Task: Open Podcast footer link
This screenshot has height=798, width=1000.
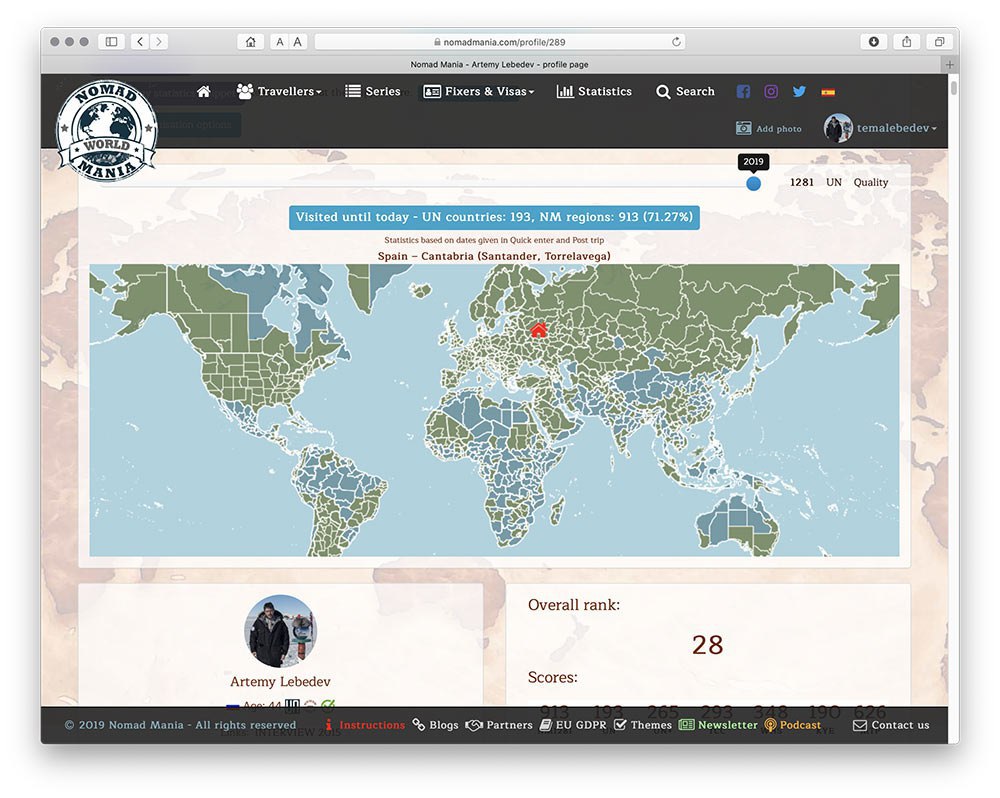Action: tap(793, 725)
